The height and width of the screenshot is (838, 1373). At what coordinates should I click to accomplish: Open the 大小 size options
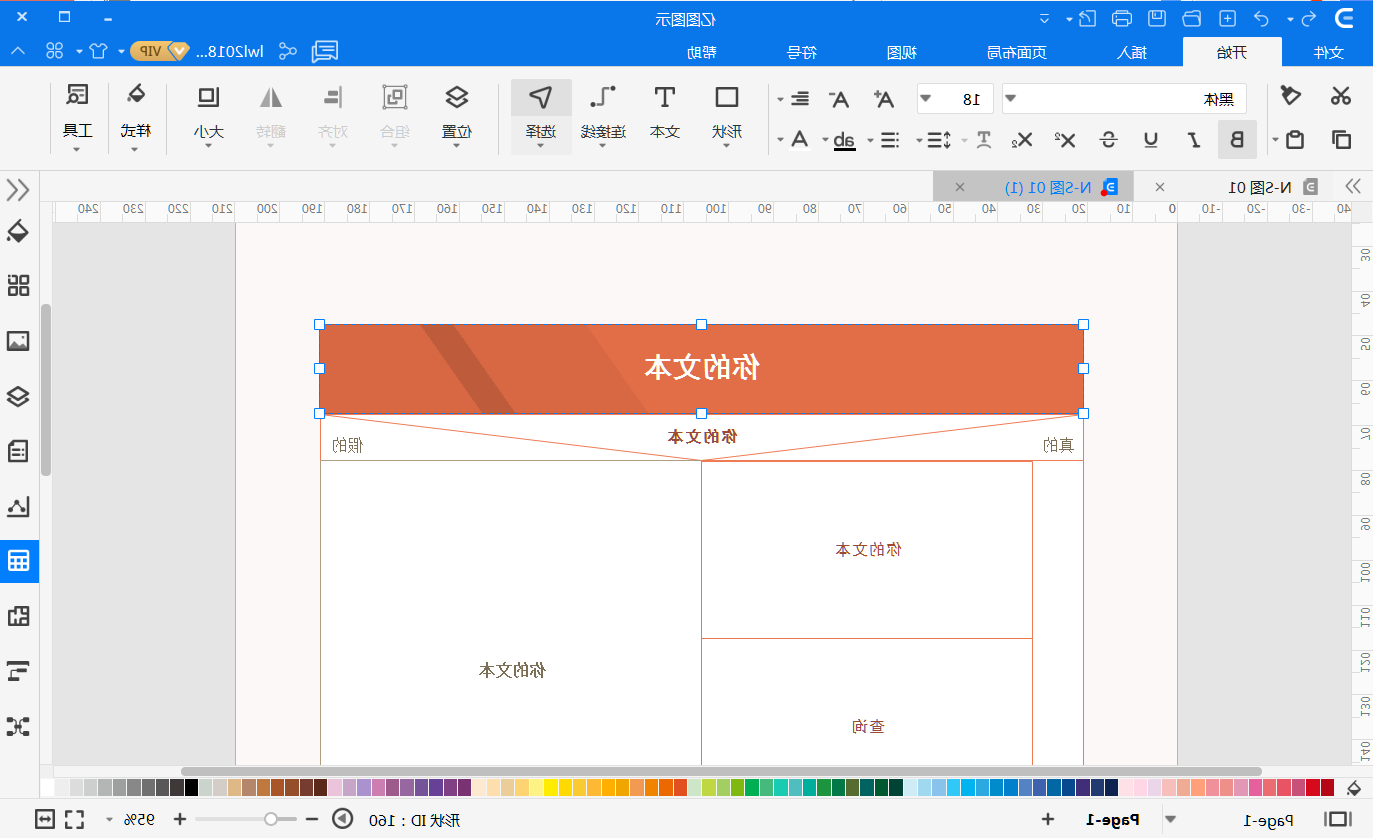coord(208,115)
